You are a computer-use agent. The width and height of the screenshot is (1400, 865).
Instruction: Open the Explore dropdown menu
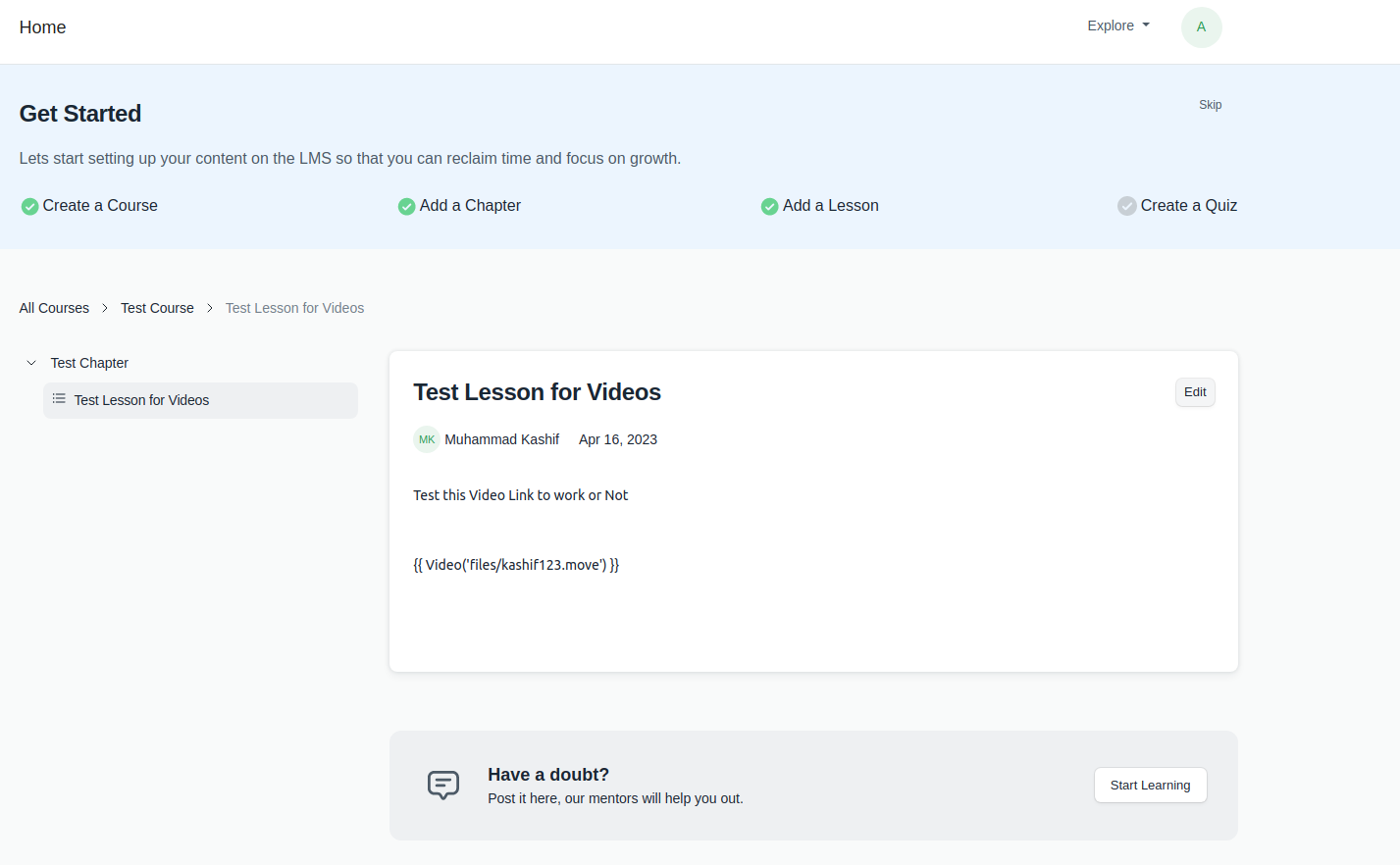[x=1117, y=25]
